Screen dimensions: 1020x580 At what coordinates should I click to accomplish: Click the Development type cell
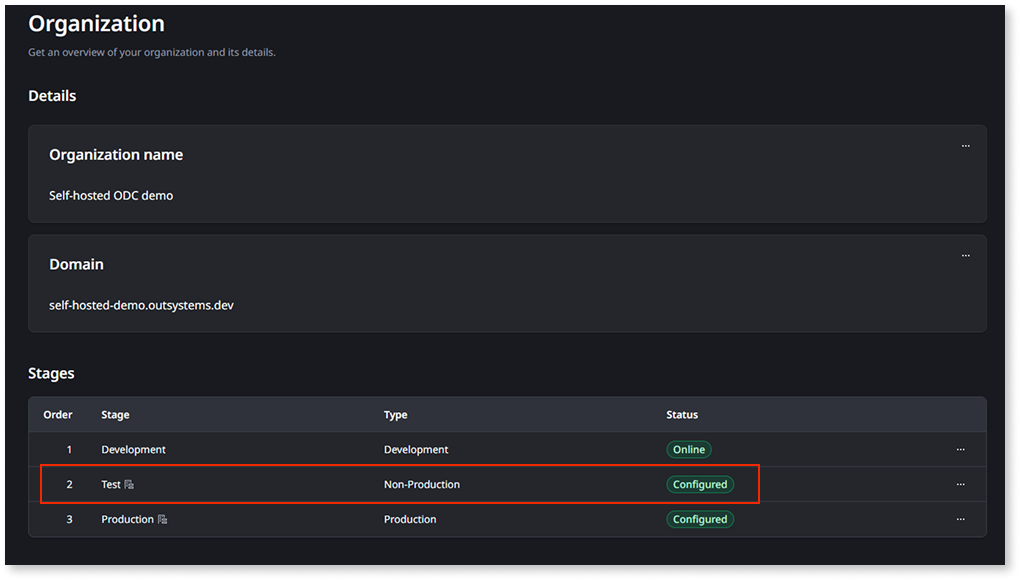[x=416, y=449]
